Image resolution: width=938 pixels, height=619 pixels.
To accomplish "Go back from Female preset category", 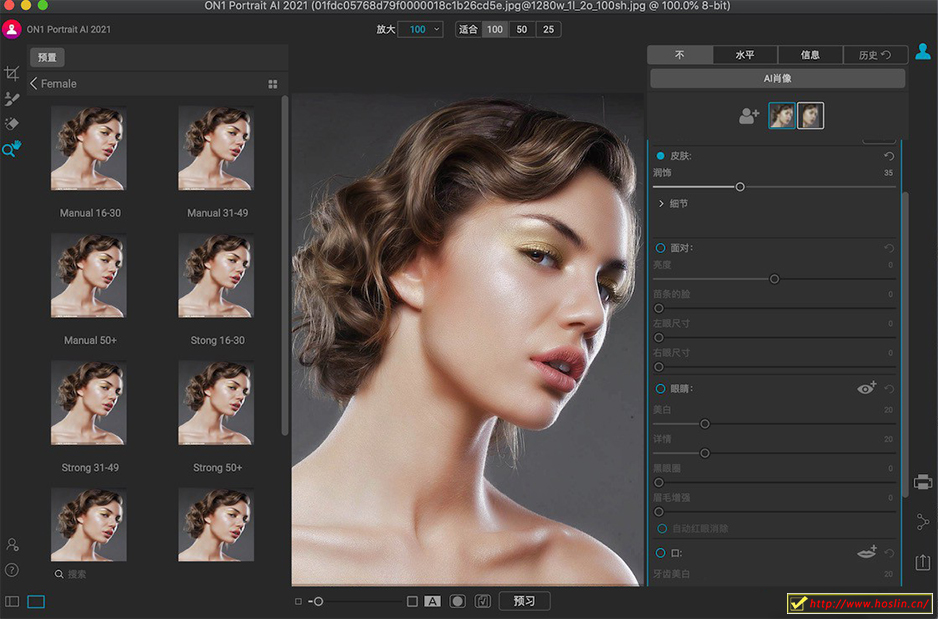I will (x=34, y=84).
